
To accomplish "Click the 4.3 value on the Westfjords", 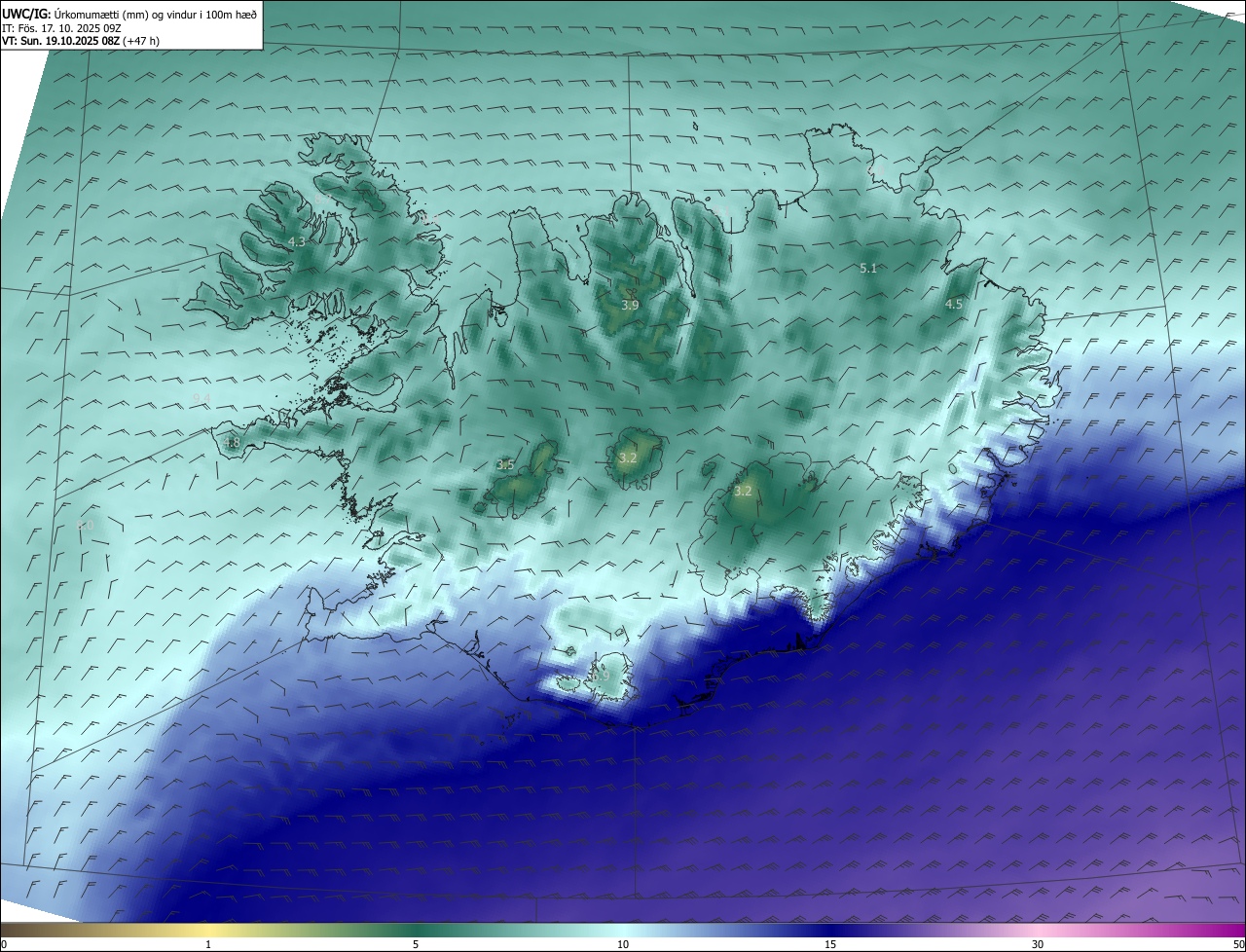I will pos(298,241).
